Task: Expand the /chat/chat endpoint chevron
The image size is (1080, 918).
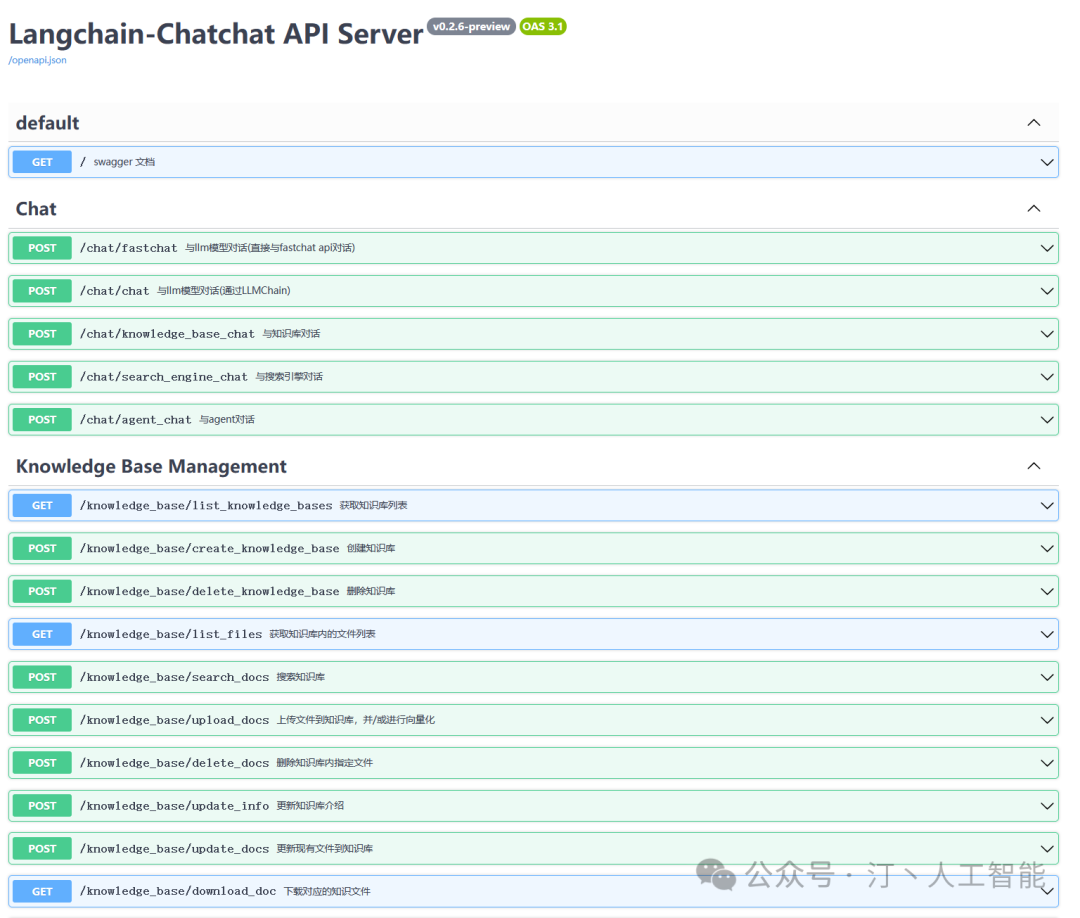Action: point(1046,291)
